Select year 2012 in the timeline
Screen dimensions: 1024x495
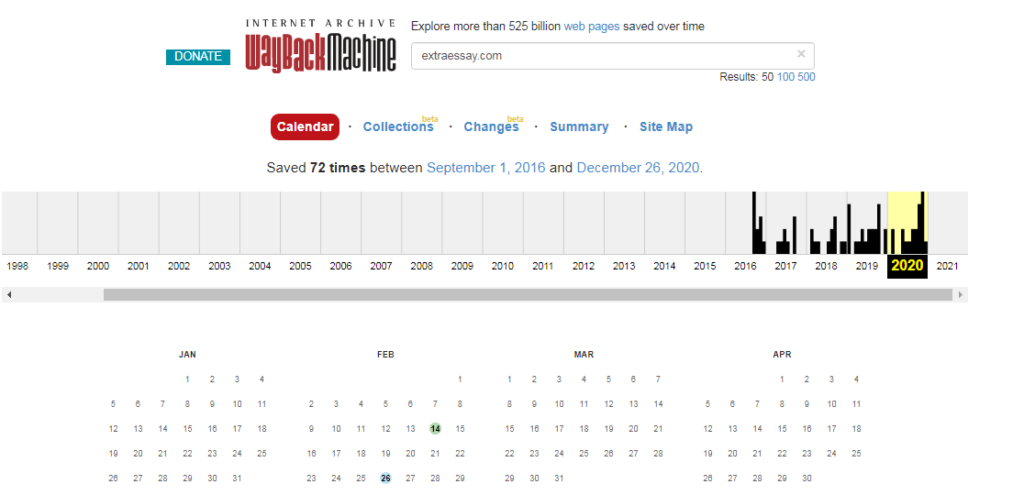pos(583,266)
